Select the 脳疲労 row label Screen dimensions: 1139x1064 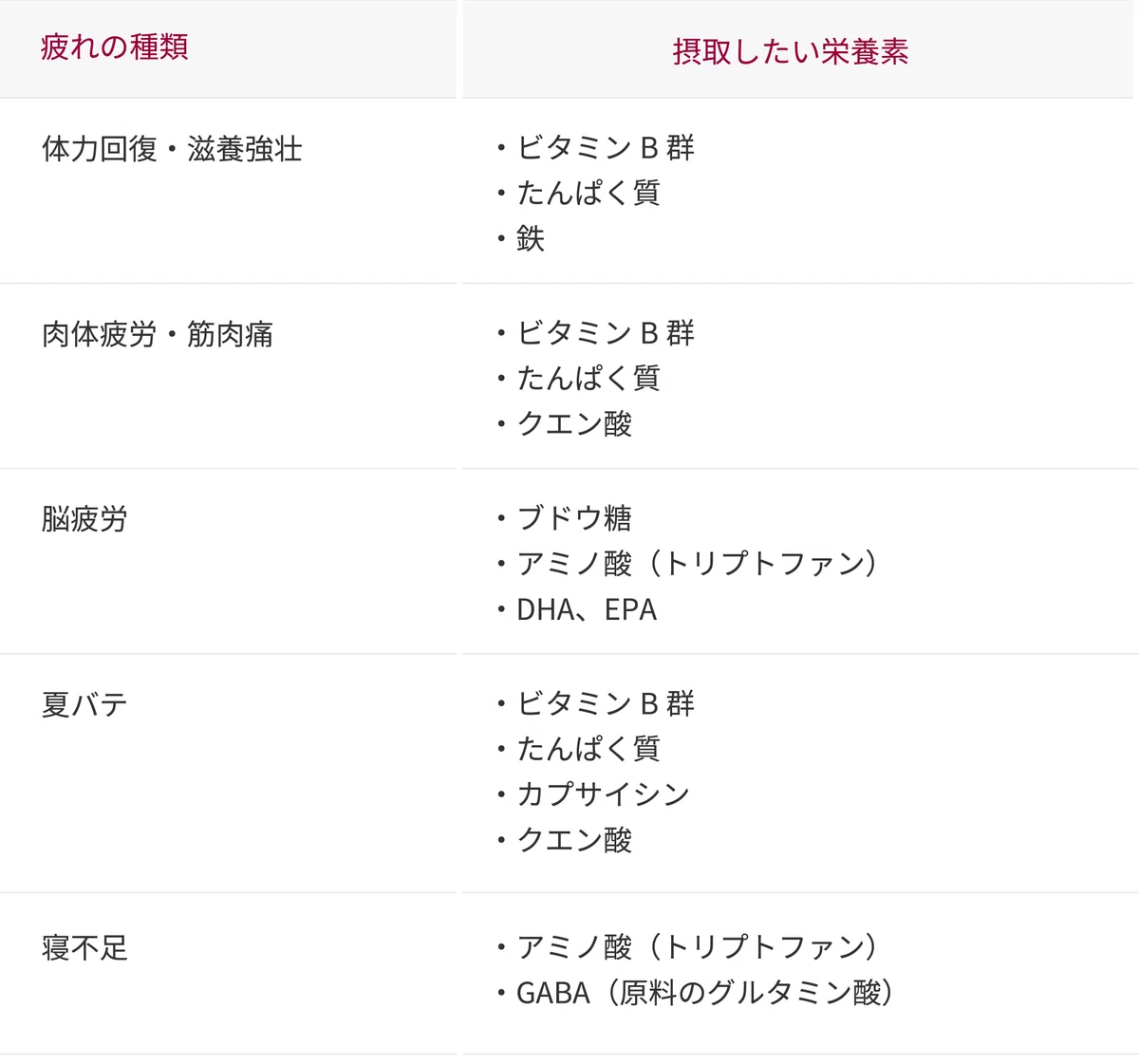coord(84,519)
